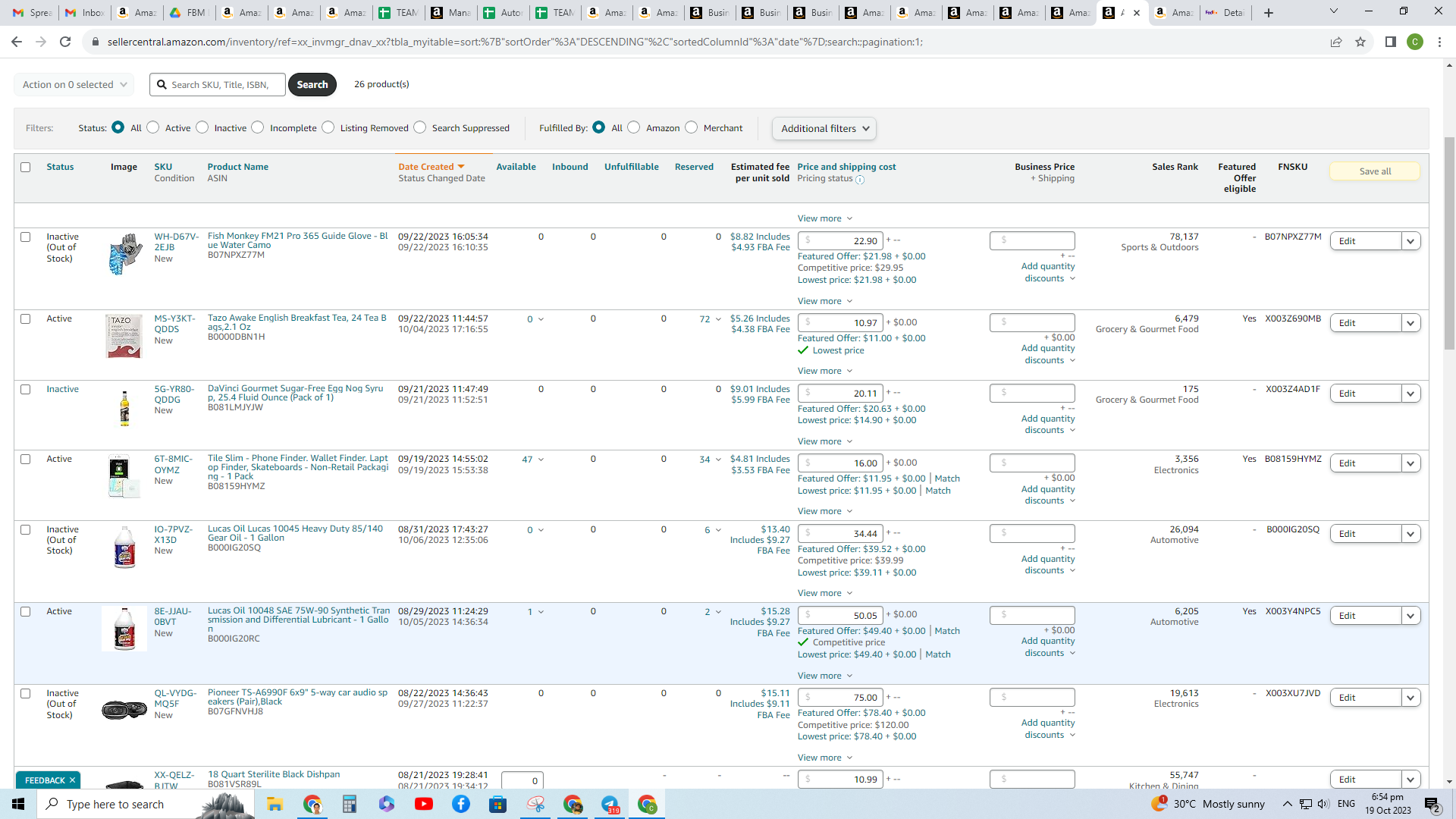Click the black Search button
1456x819 pixels.
(312, 84)
